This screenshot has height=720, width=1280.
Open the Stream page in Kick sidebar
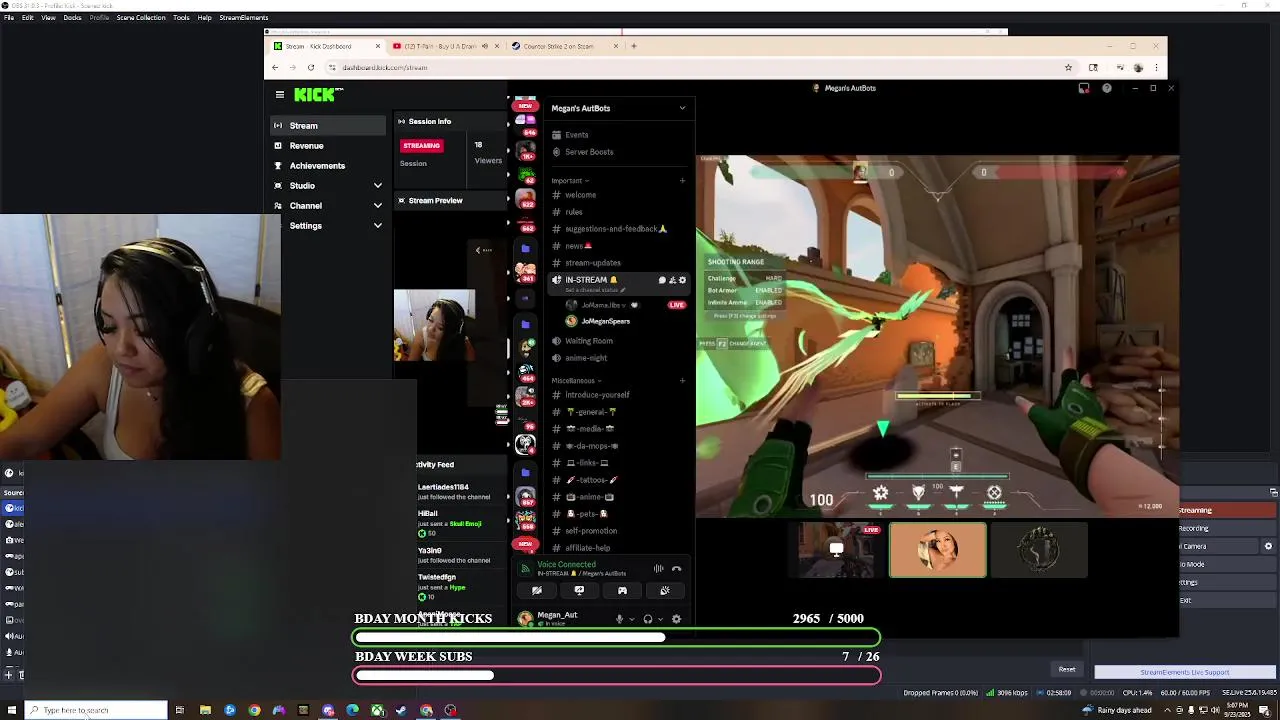tap(328, 126)
